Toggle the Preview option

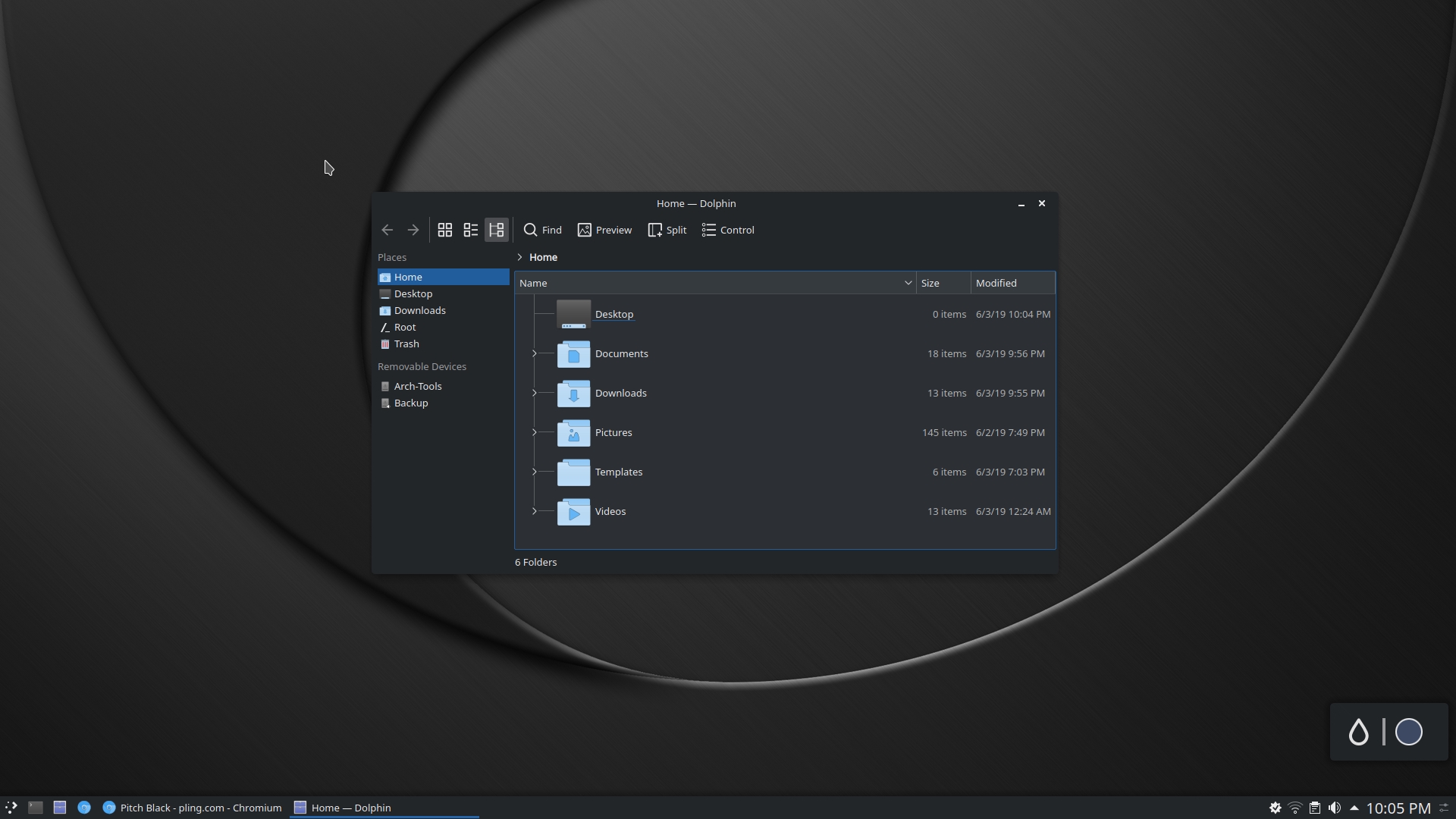pyautogui.click(x=604, y=230)
